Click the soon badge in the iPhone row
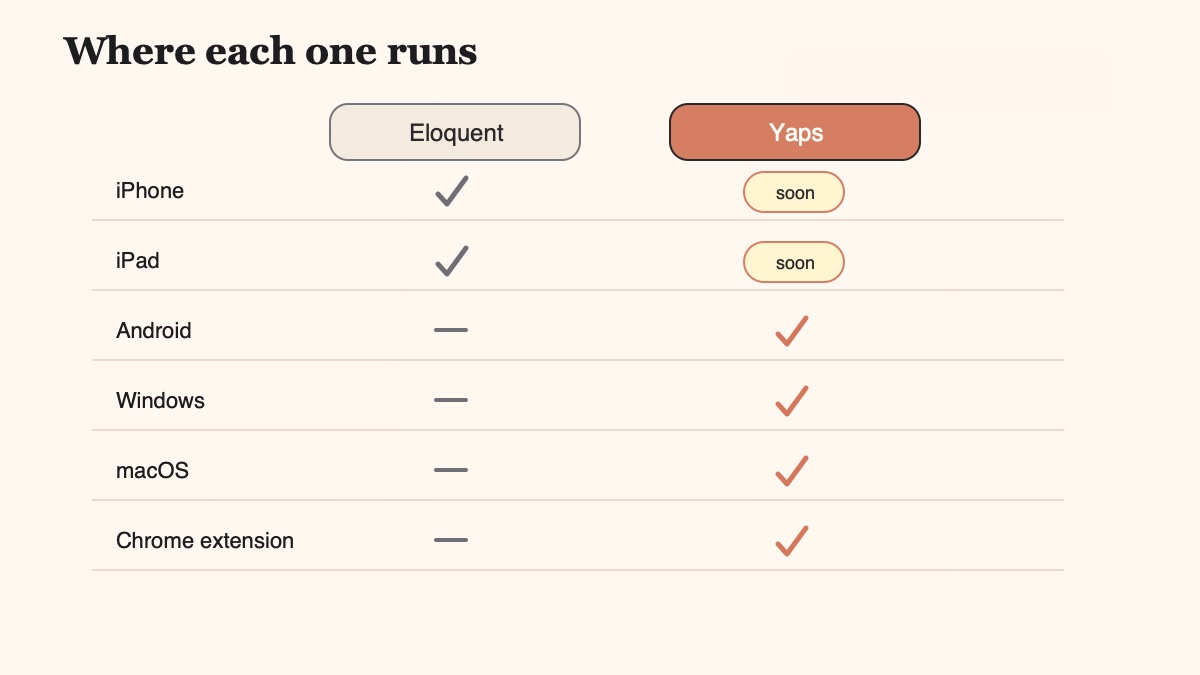The image size is (1200, 675). click(x=794, y=192)
